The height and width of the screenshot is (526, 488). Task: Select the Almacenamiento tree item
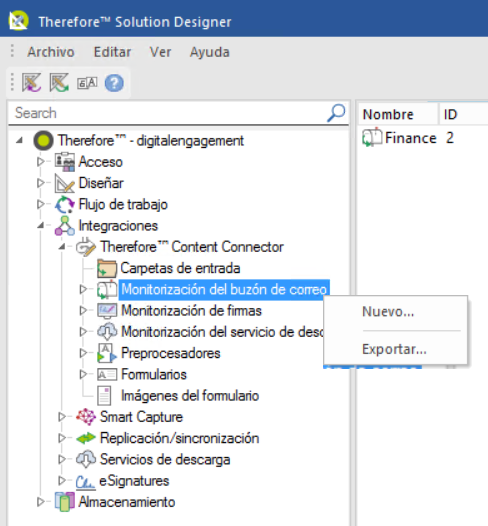(x=127, y=502)
